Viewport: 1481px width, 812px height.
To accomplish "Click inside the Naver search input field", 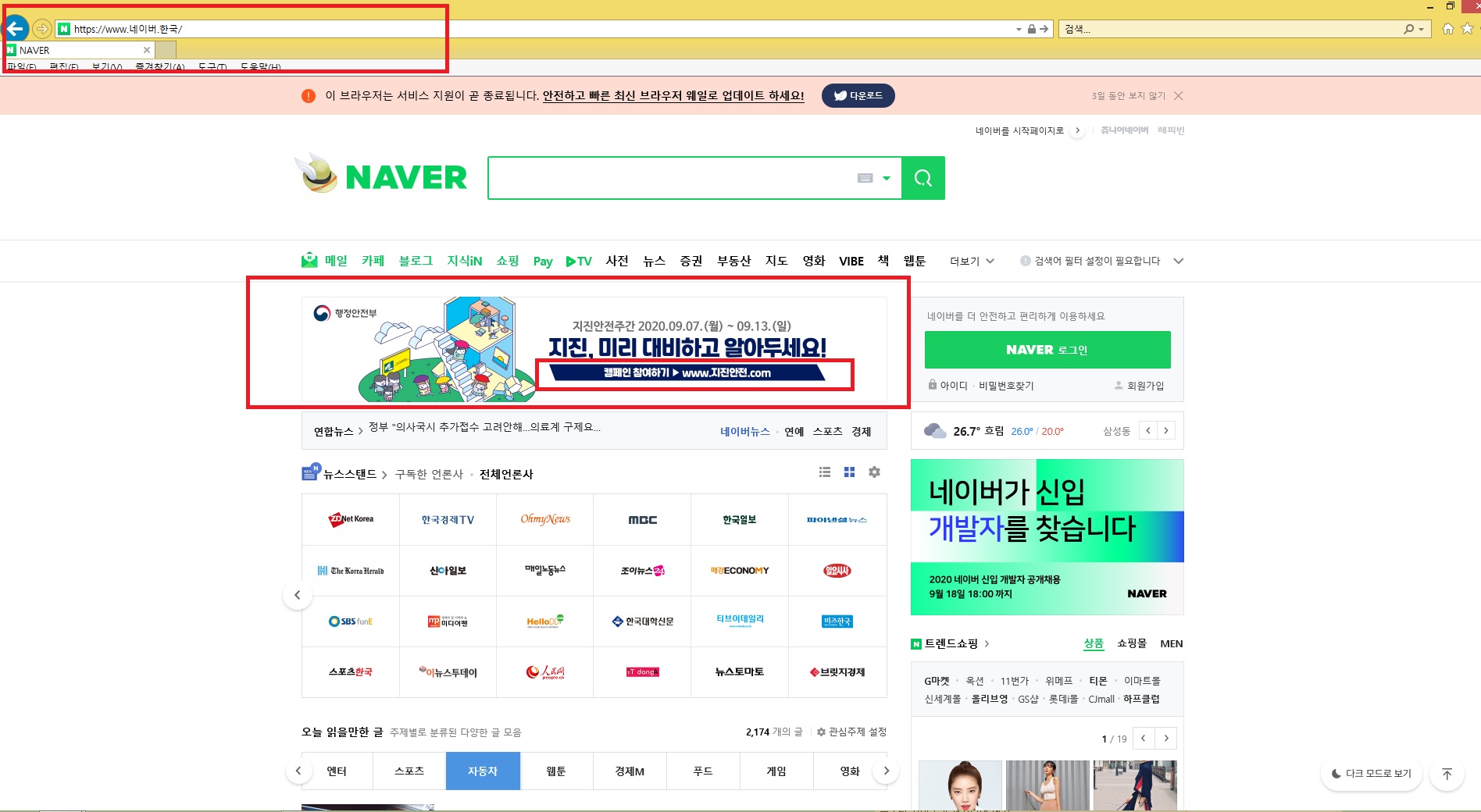I will pos(672,178).
